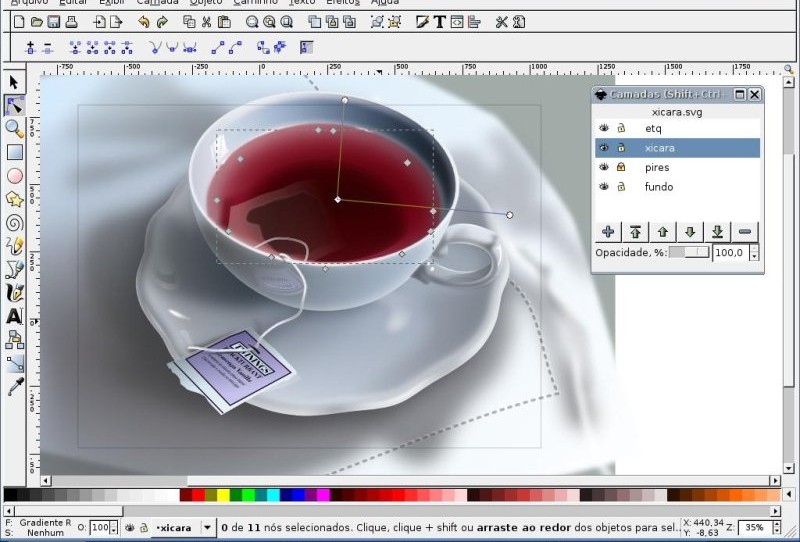This screenshot has width=800, height=542.
Task: Pick the cyan palette swatch
Action: coord(273,495)
